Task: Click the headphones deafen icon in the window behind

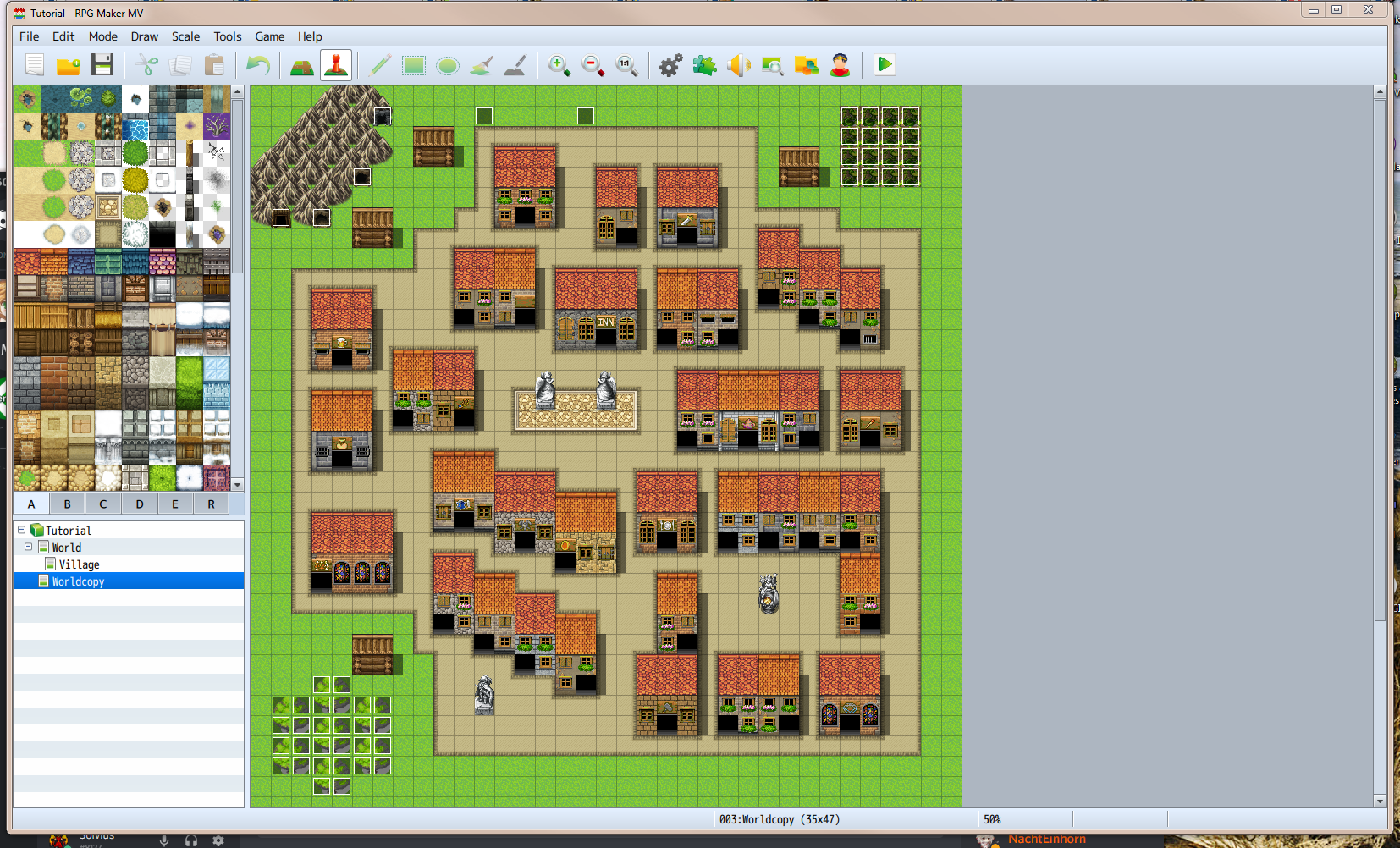Action: point(191,840)
